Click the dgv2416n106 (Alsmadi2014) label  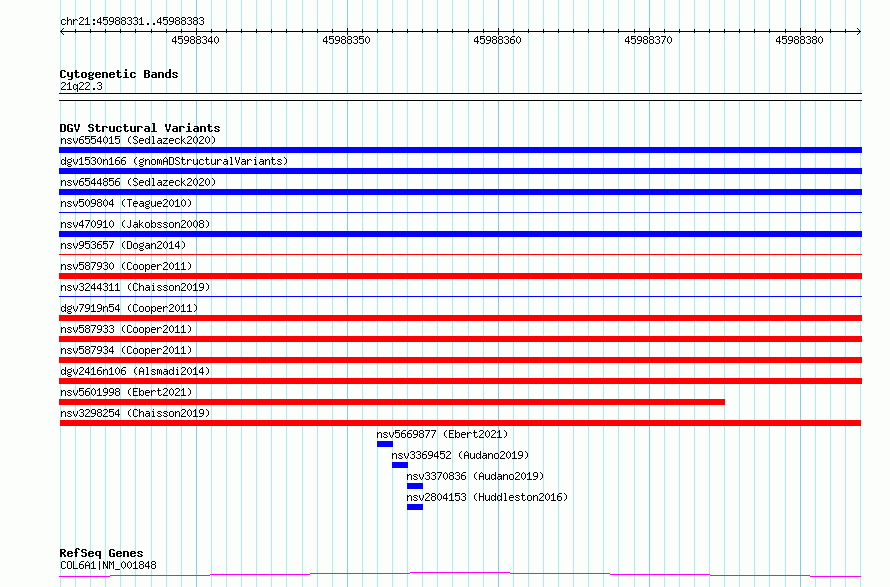point(135,371)
